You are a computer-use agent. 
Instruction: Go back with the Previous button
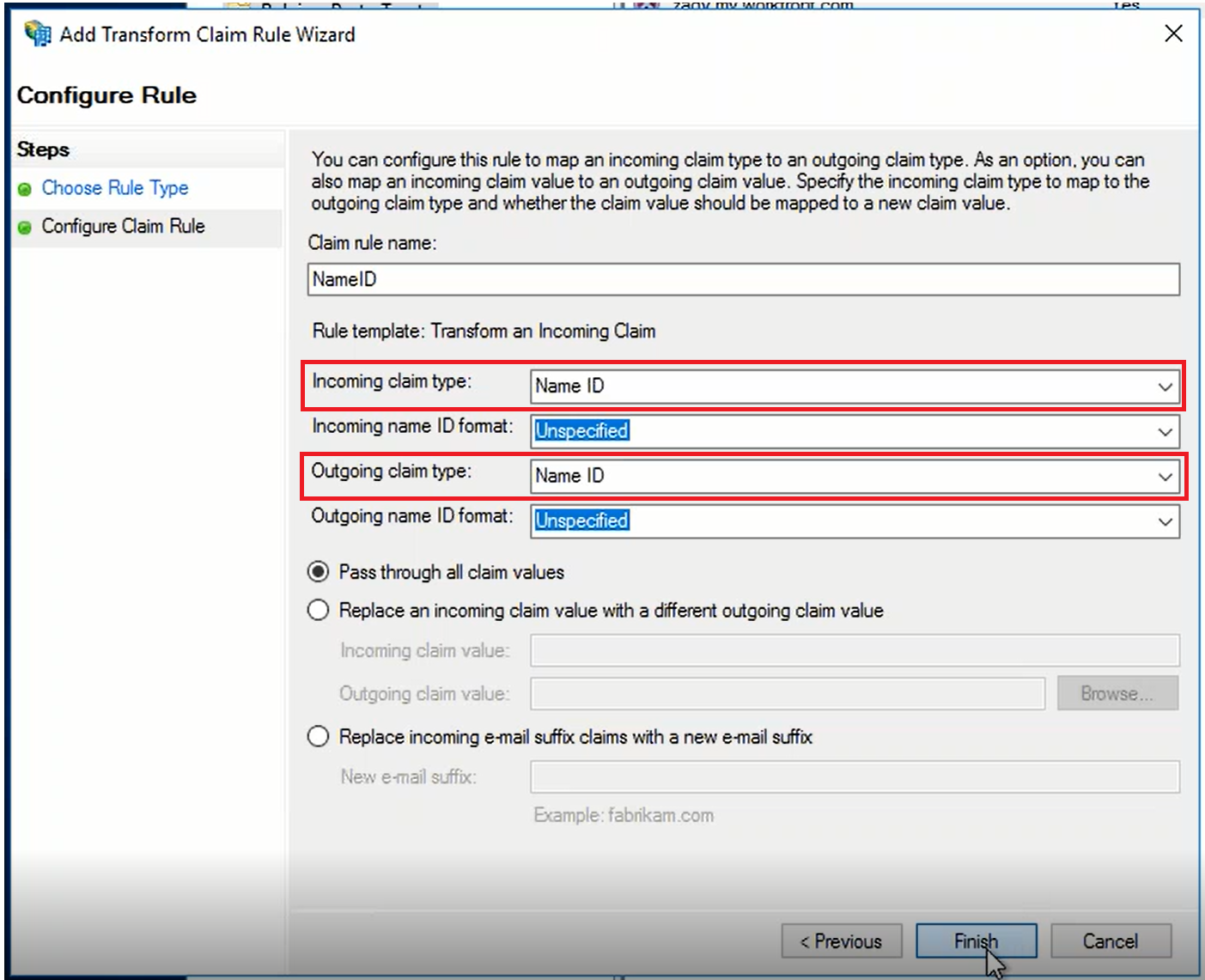coord(841,941)
